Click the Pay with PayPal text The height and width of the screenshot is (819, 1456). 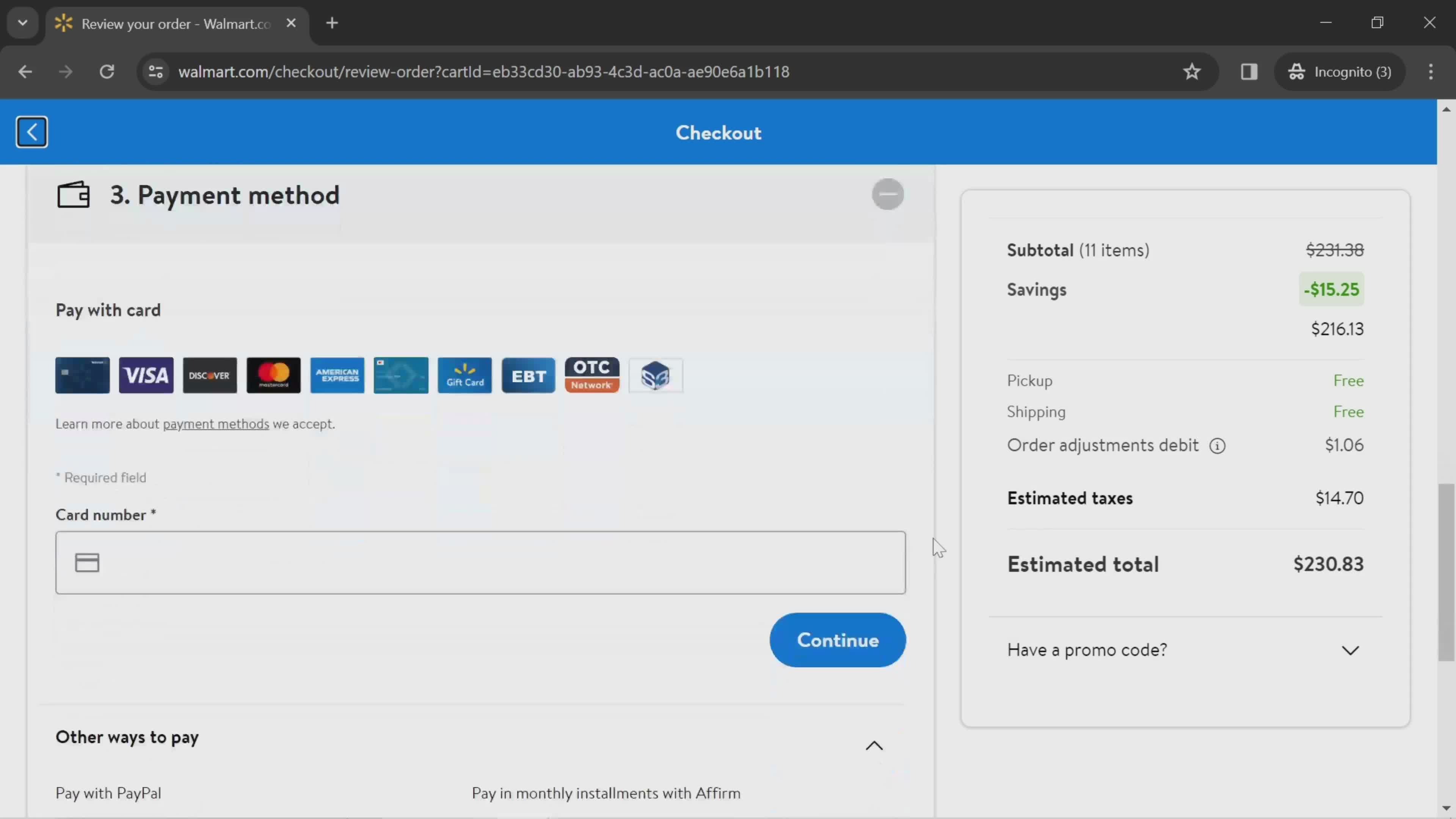pos(108,793)
